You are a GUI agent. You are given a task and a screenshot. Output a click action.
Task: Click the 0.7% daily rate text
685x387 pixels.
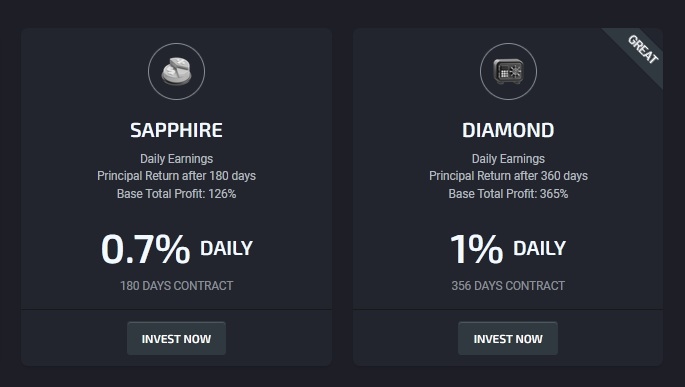click(x=145, y=249)
